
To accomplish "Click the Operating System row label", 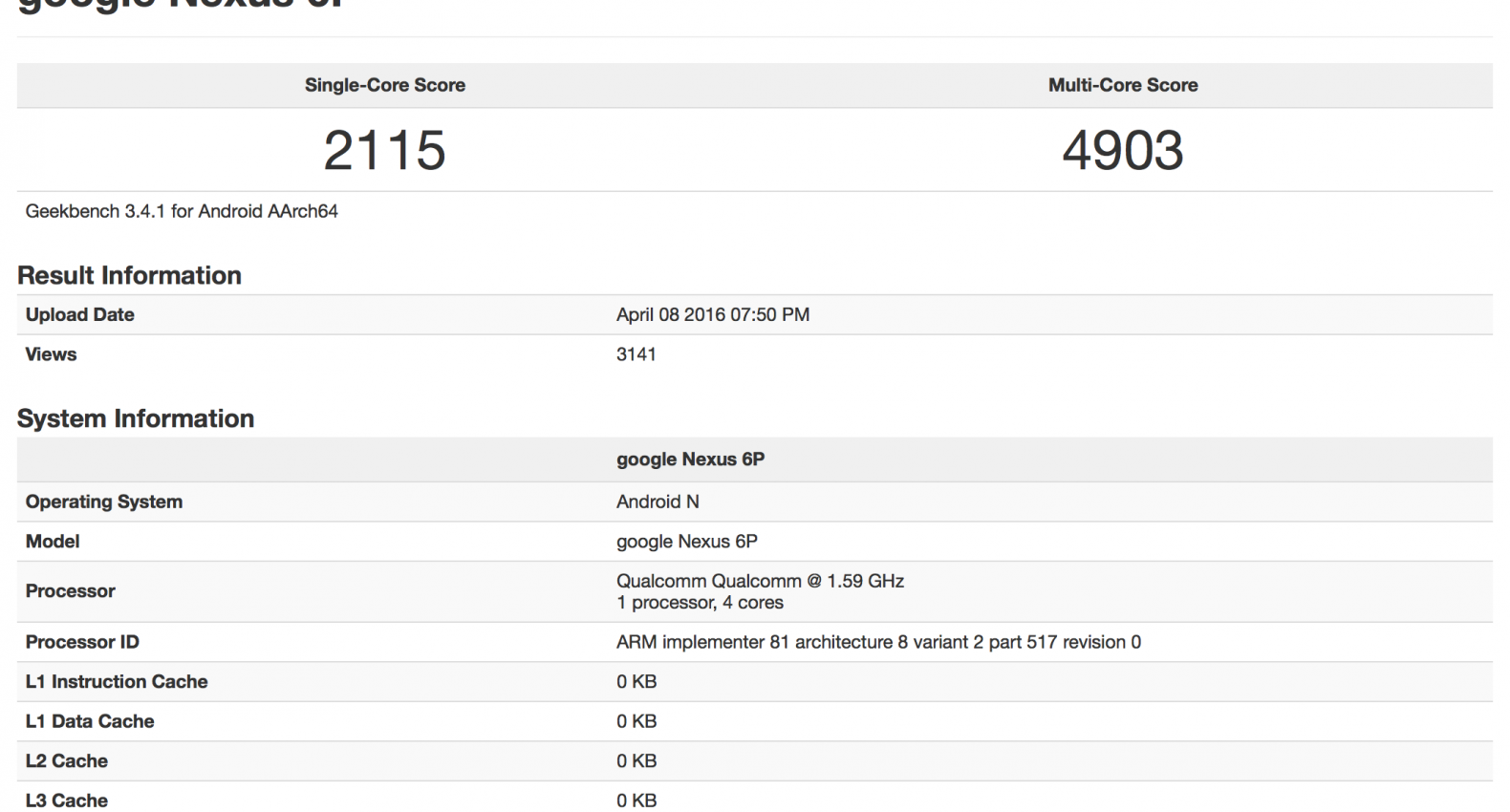I will tap(103, 502).
